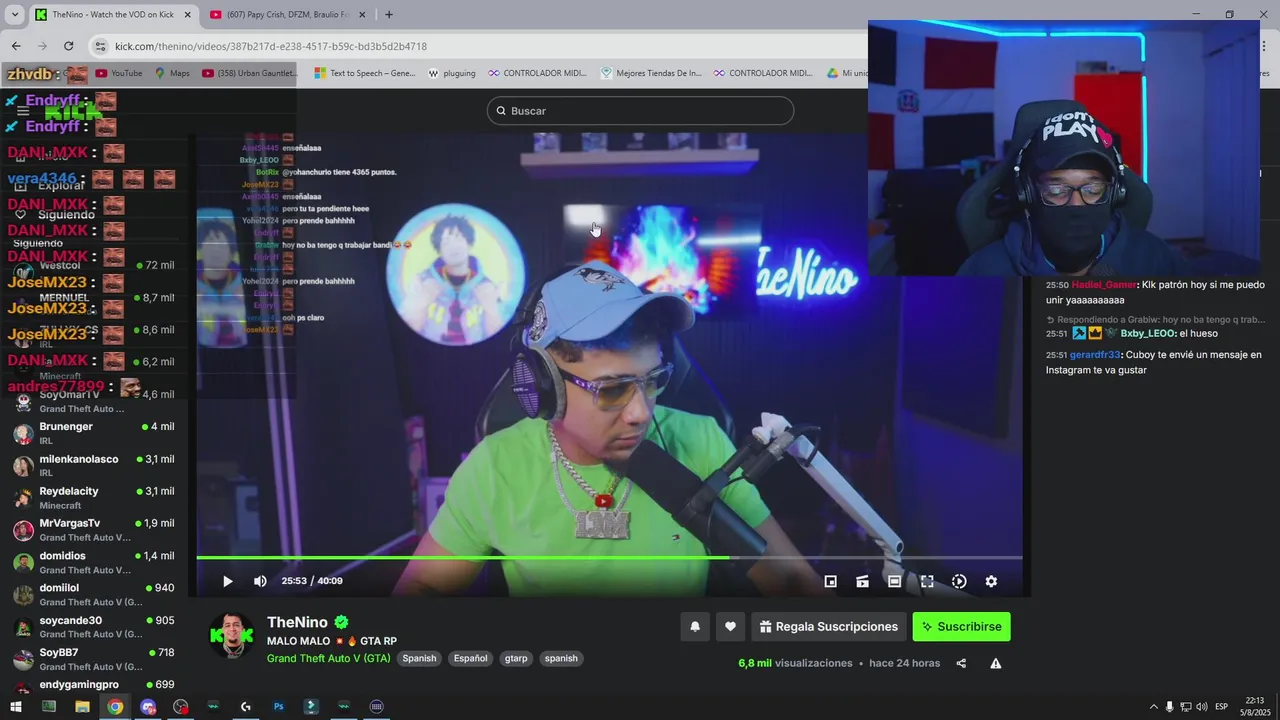Open Brunenger channel in sidebar
Image resolution: width=1280 pixels, height=720 pixels.
pyautogui.click(x=94, y=433)
